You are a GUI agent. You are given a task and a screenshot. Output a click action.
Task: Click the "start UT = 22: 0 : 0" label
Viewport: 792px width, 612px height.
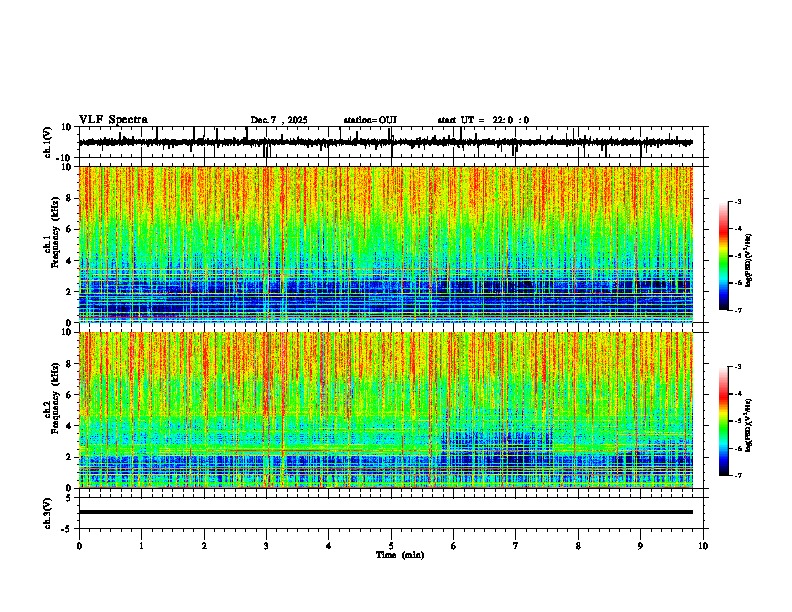[x=483, y=120]
